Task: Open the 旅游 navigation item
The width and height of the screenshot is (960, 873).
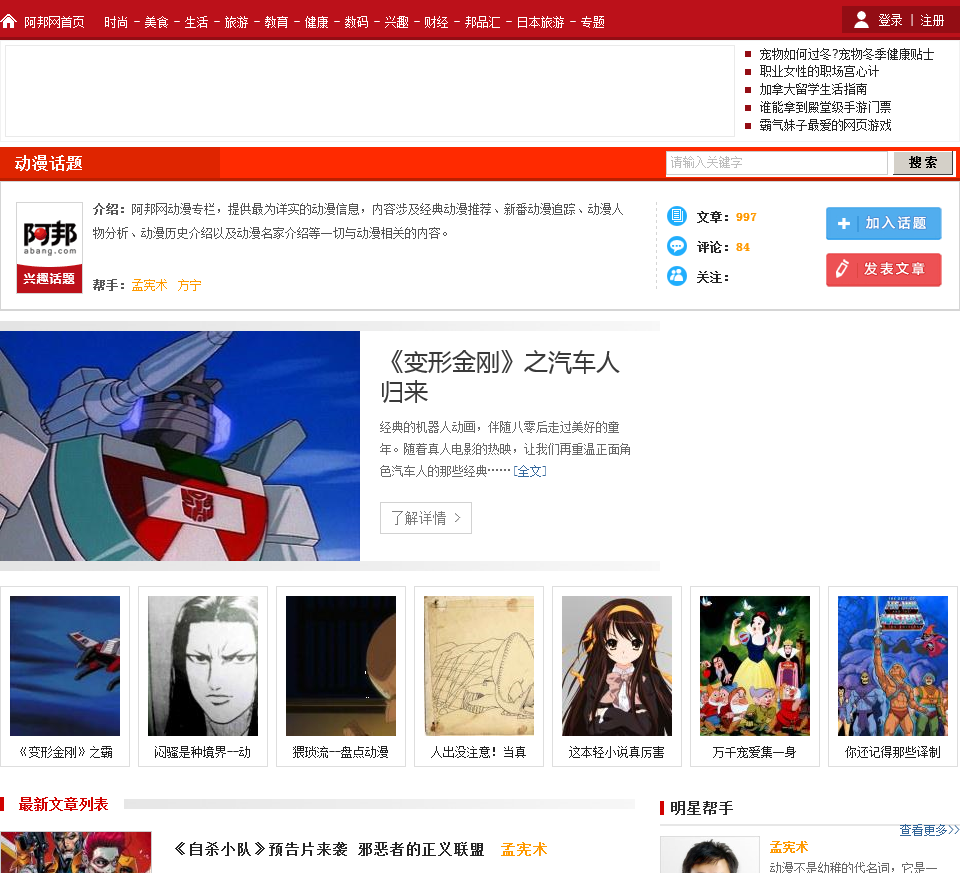Action: click(x=236, y=22)
